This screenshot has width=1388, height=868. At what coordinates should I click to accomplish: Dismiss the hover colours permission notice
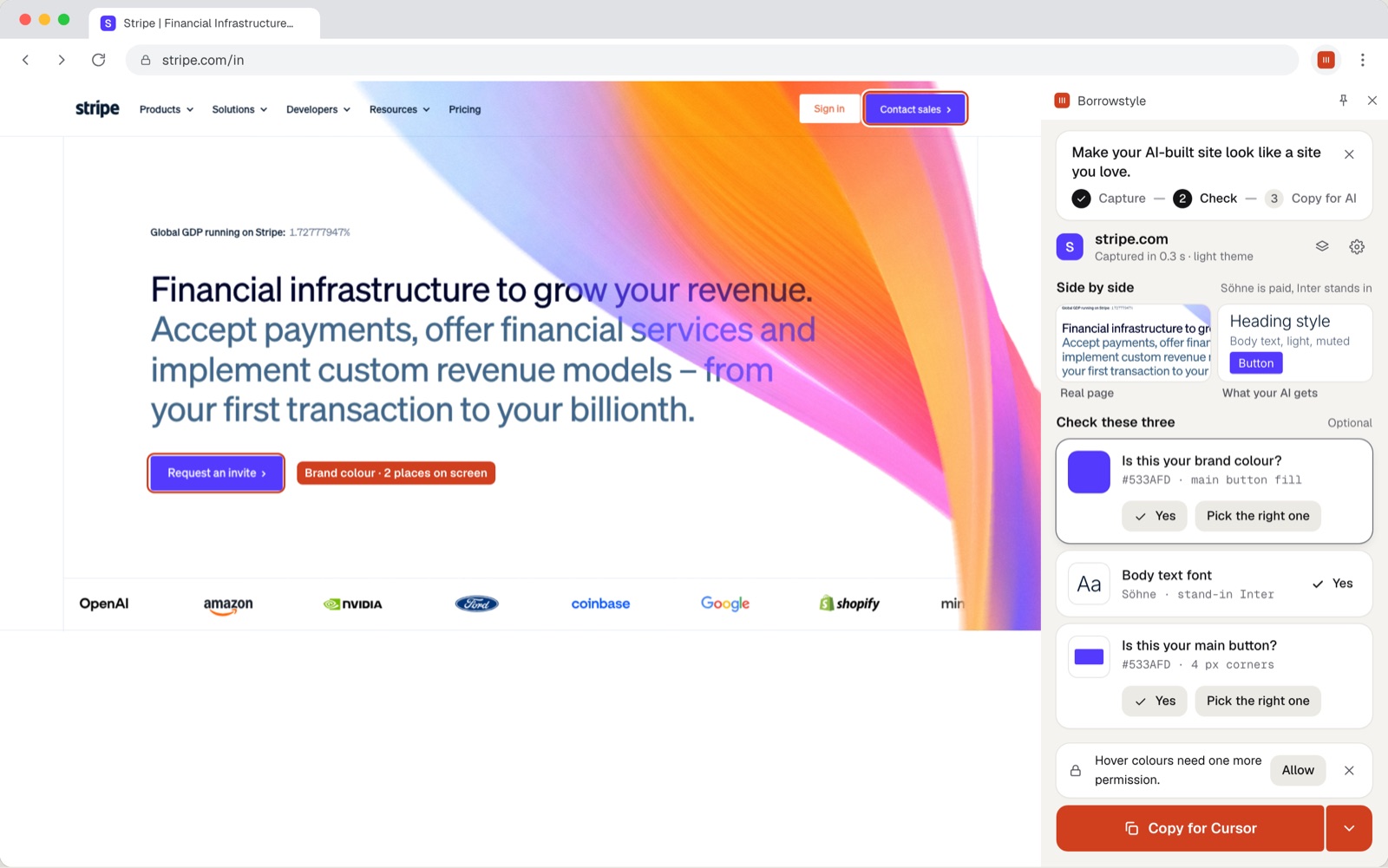pyautogui.click(x=1349, y=770)
